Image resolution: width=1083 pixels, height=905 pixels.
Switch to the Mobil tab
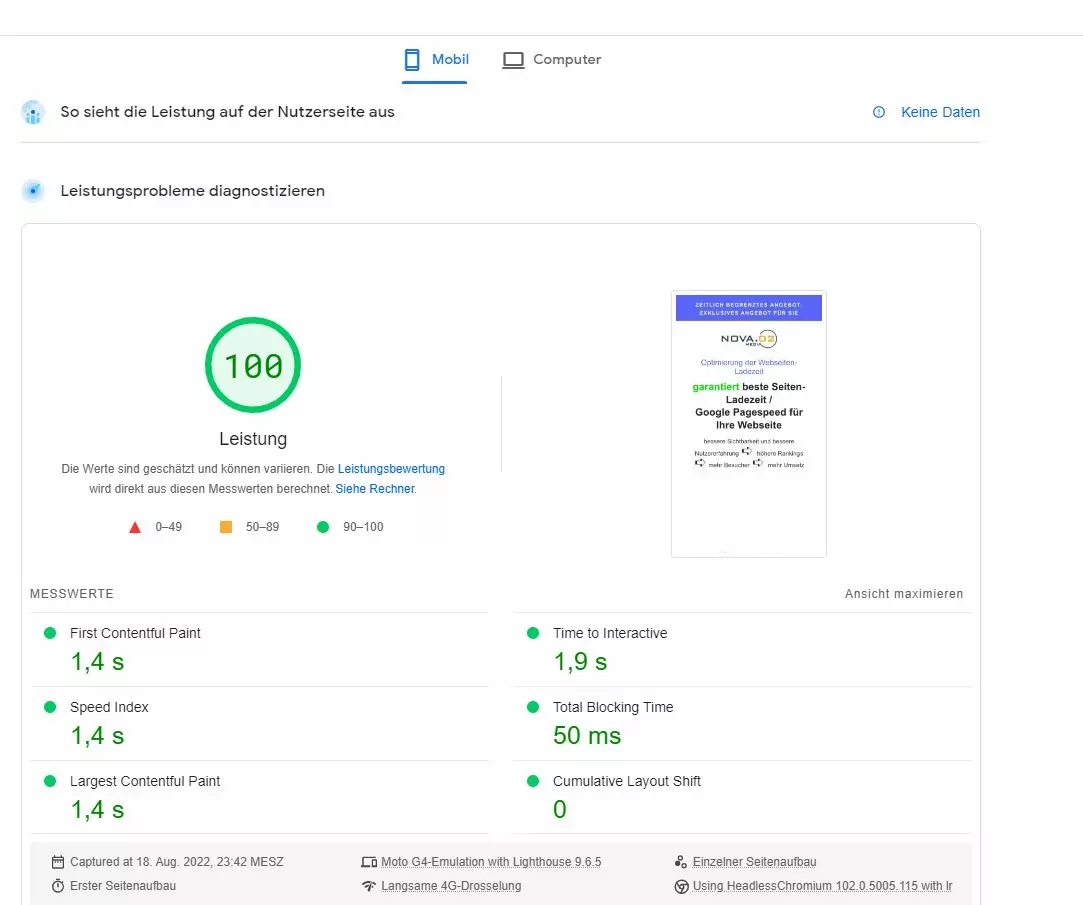(x=435, y=60)
